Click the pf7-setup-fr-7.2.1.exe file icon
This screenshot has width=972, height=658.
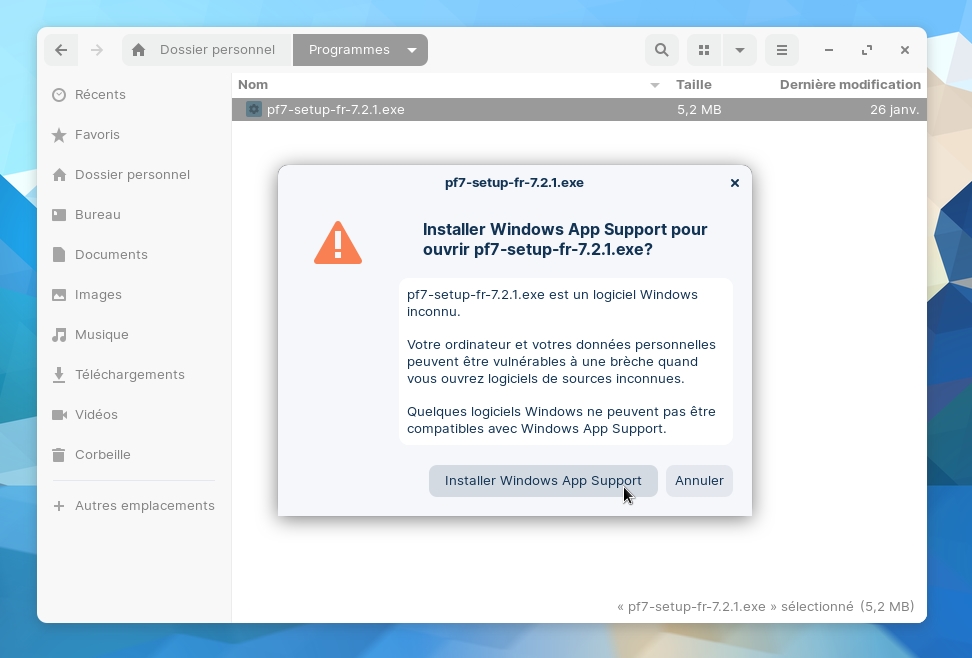click(x=254, y=109)
